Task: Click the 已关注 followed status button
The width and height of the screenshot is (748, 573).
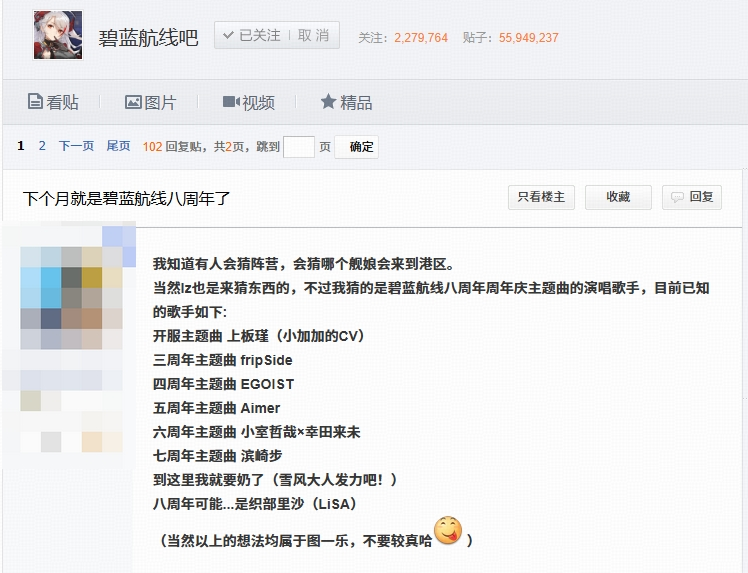Action: [252, 35]
